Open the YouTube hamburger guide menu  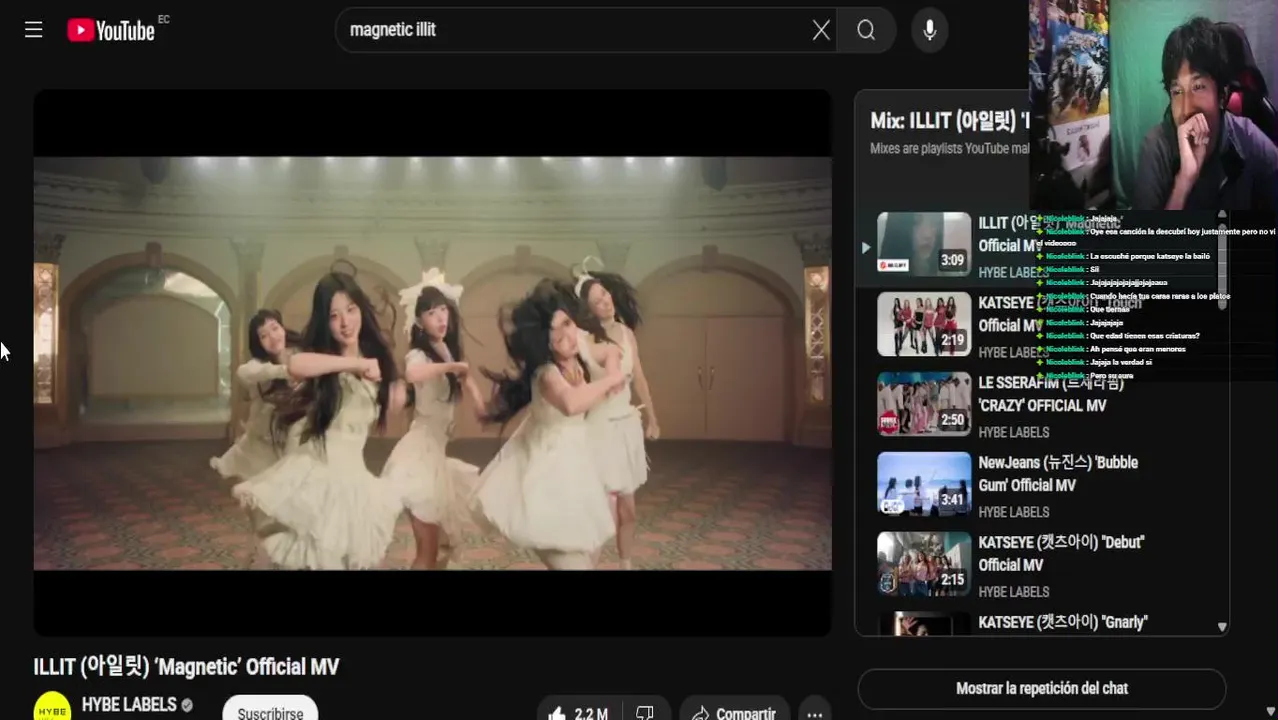tap(33, 30)
